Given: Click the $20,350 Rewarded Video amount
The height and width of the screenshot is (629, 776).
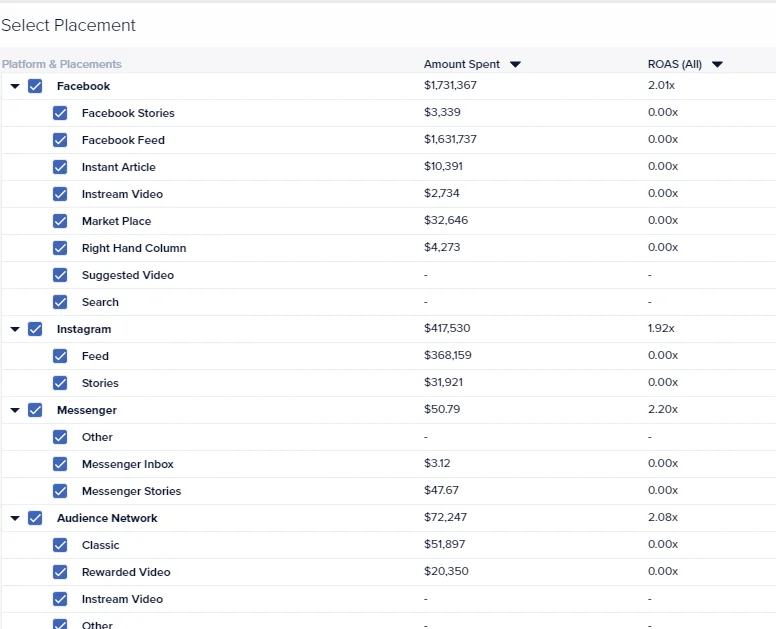Looking at the screenshot, I should 446,571.
